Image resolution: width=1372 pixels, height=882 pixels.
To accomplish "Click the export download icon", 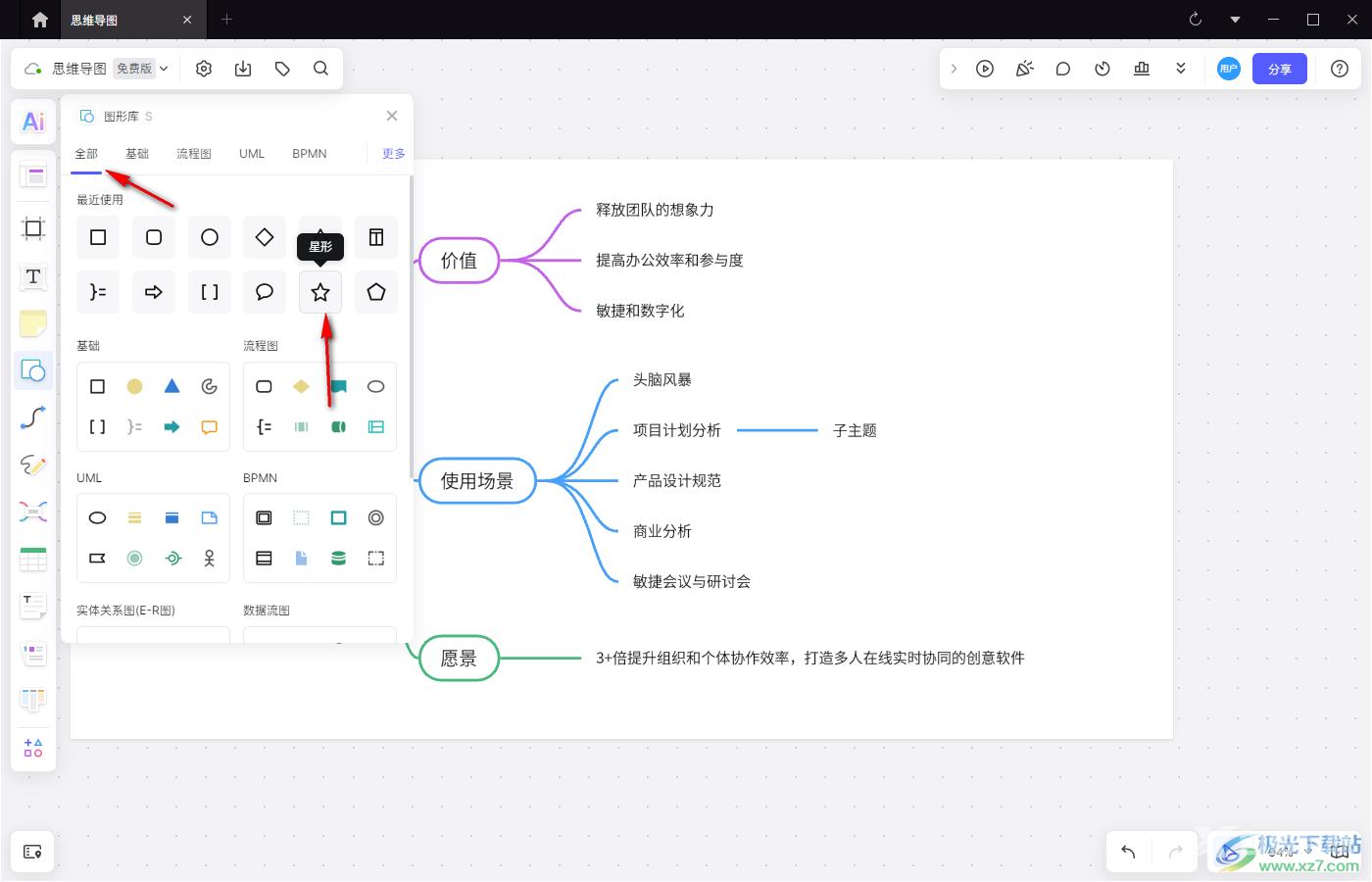I will point(243,69).
